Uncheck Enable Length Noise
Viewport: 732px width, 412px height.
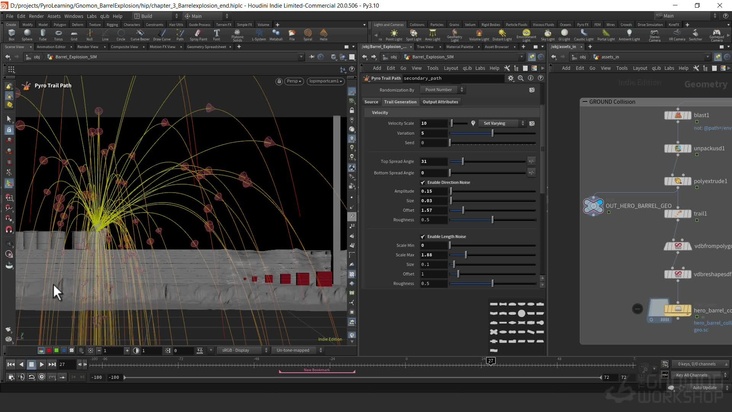point(423,236)
